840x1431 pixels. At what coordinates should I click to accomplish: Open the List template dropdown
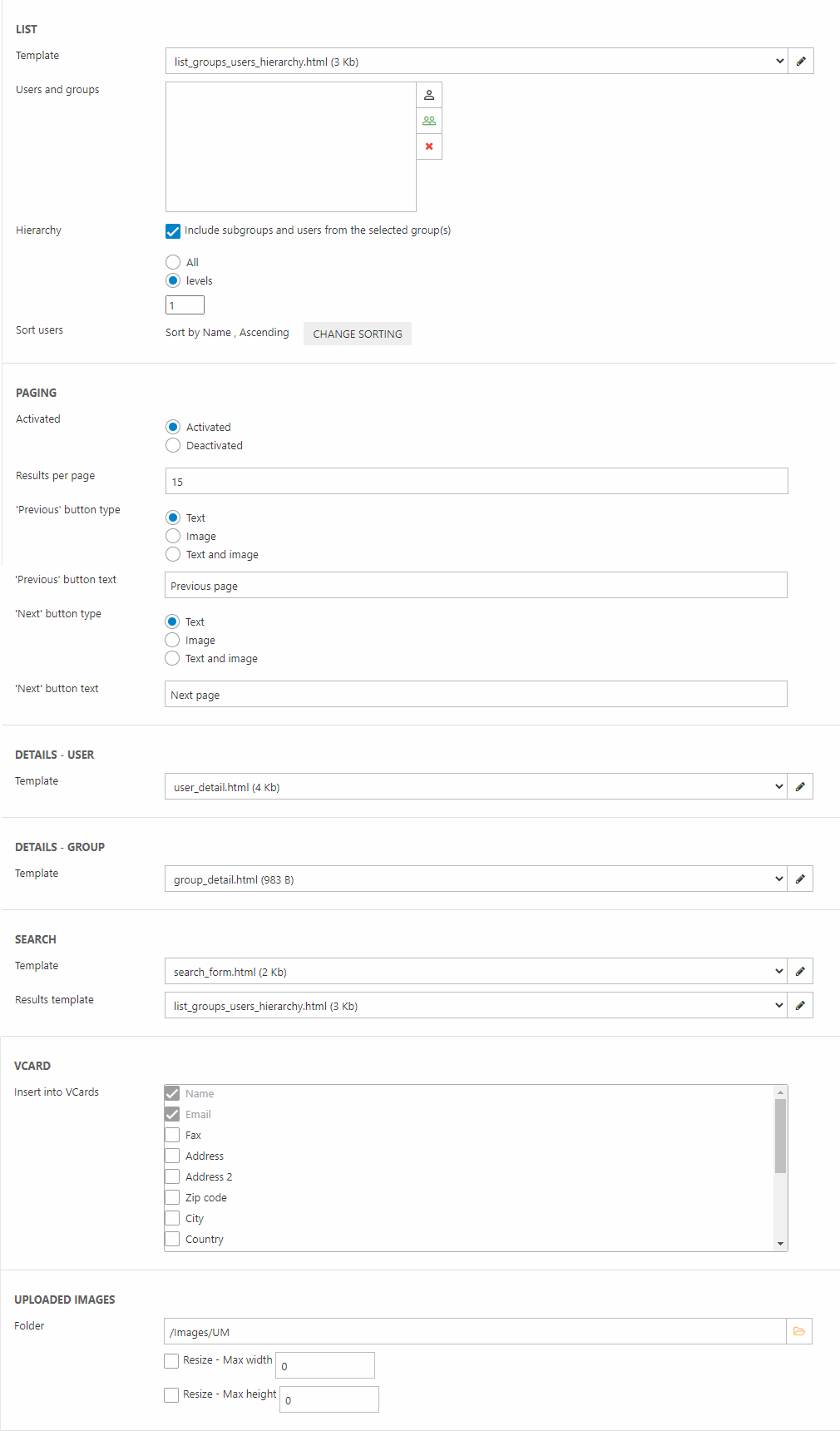point(476,61)
